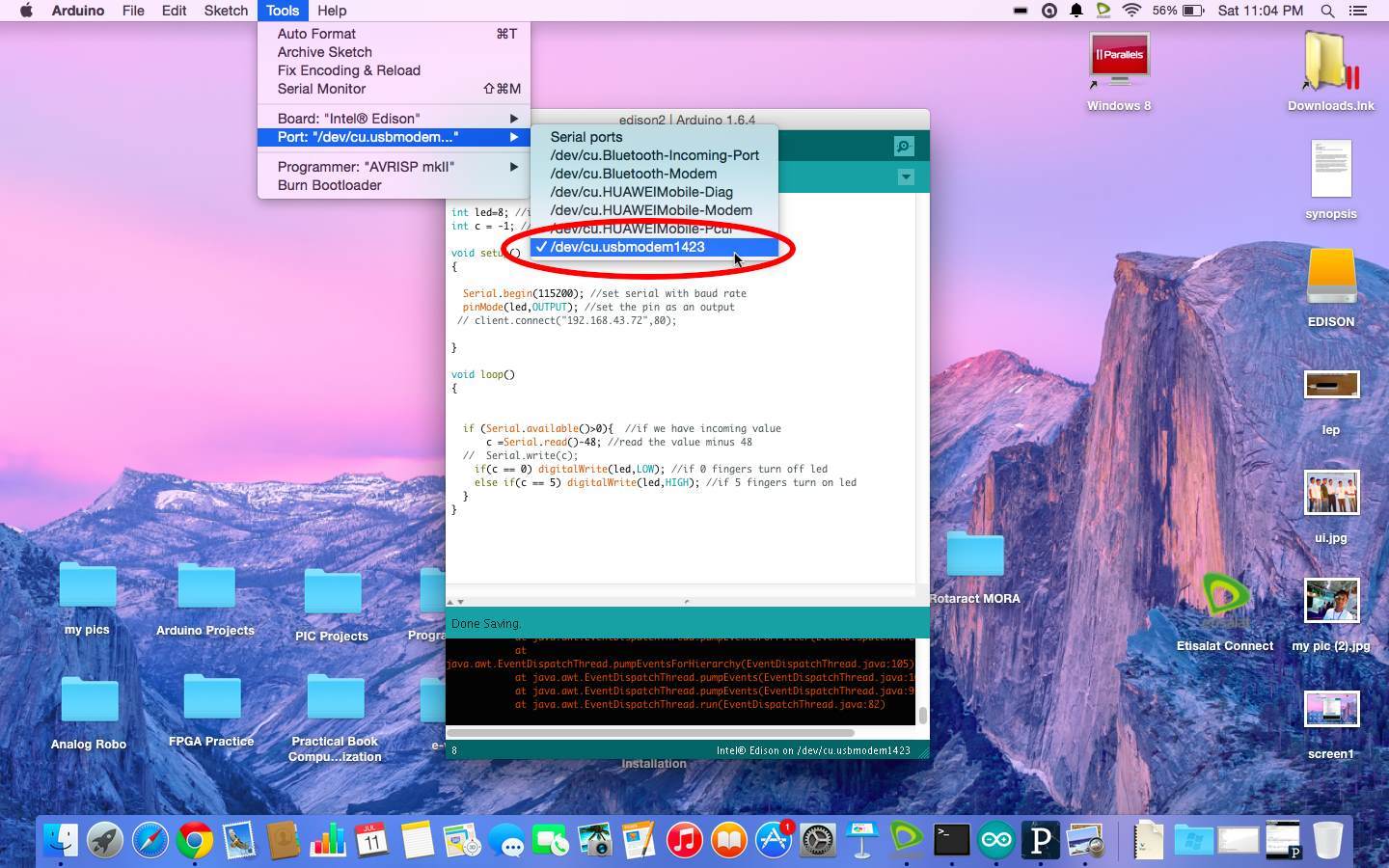Viewport: 1389px width, 868px height.
Task: Open Contacts book icon in Dock
Action: click(283, 840)
